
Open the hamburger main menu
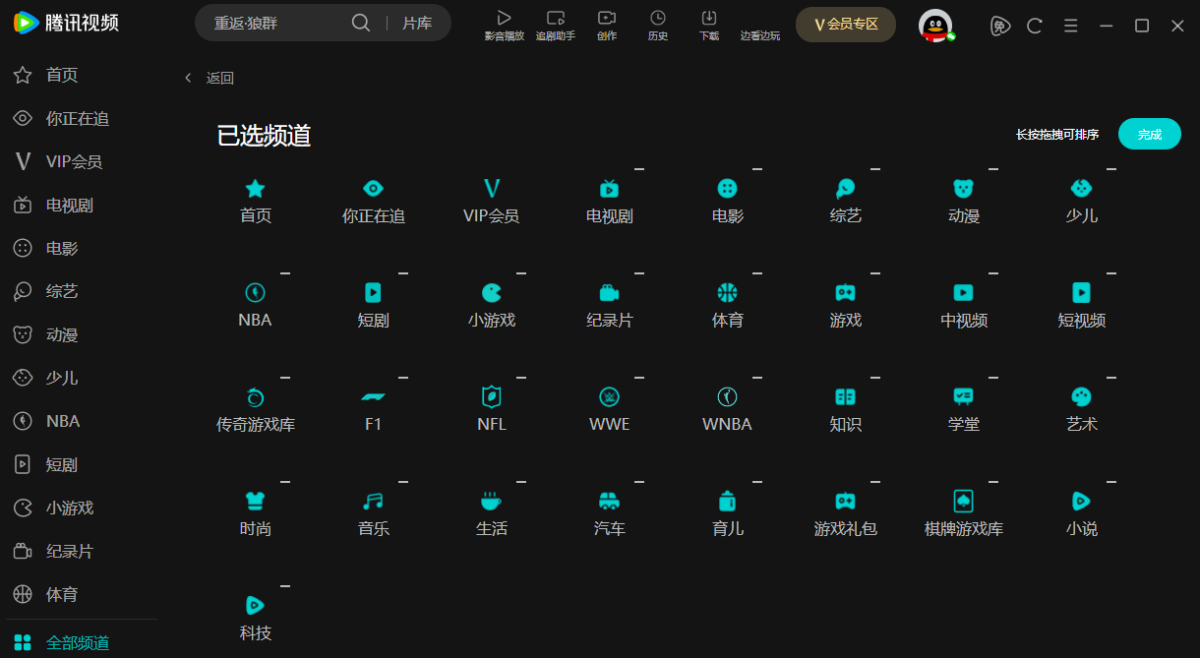1071,26
